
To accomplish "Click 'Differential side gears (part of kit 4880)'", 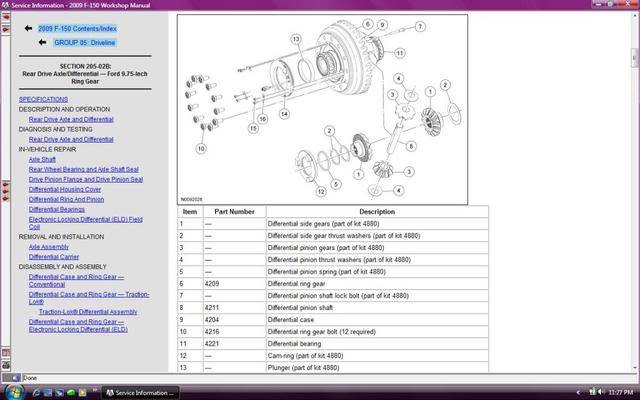I will tap(323, 224).
